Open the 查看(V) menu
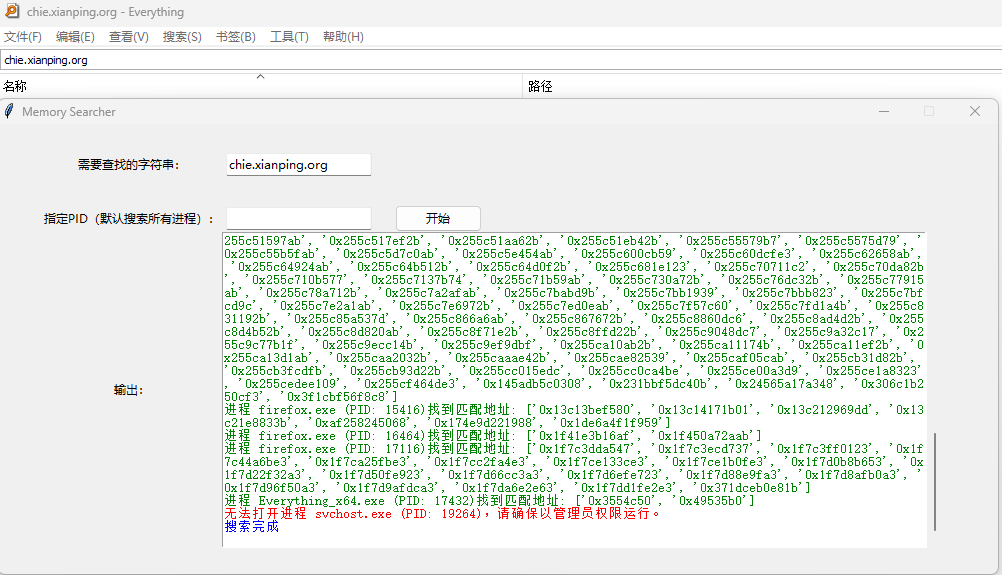The image size is (1002, 575). pyautogui.click(x=128, y=37)
